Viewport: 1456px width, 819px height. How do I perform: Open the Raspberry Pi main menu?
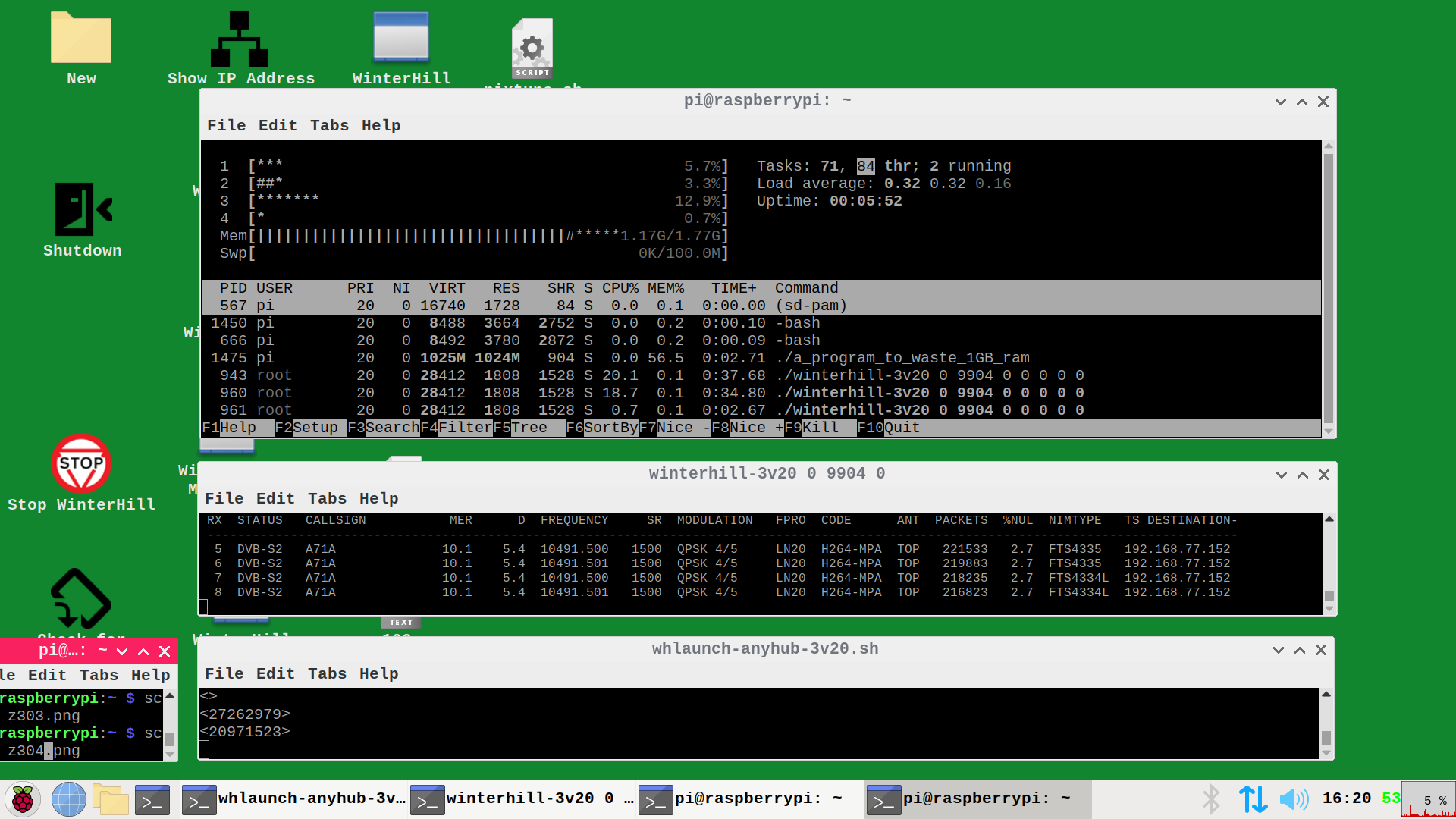pos(23,799)
